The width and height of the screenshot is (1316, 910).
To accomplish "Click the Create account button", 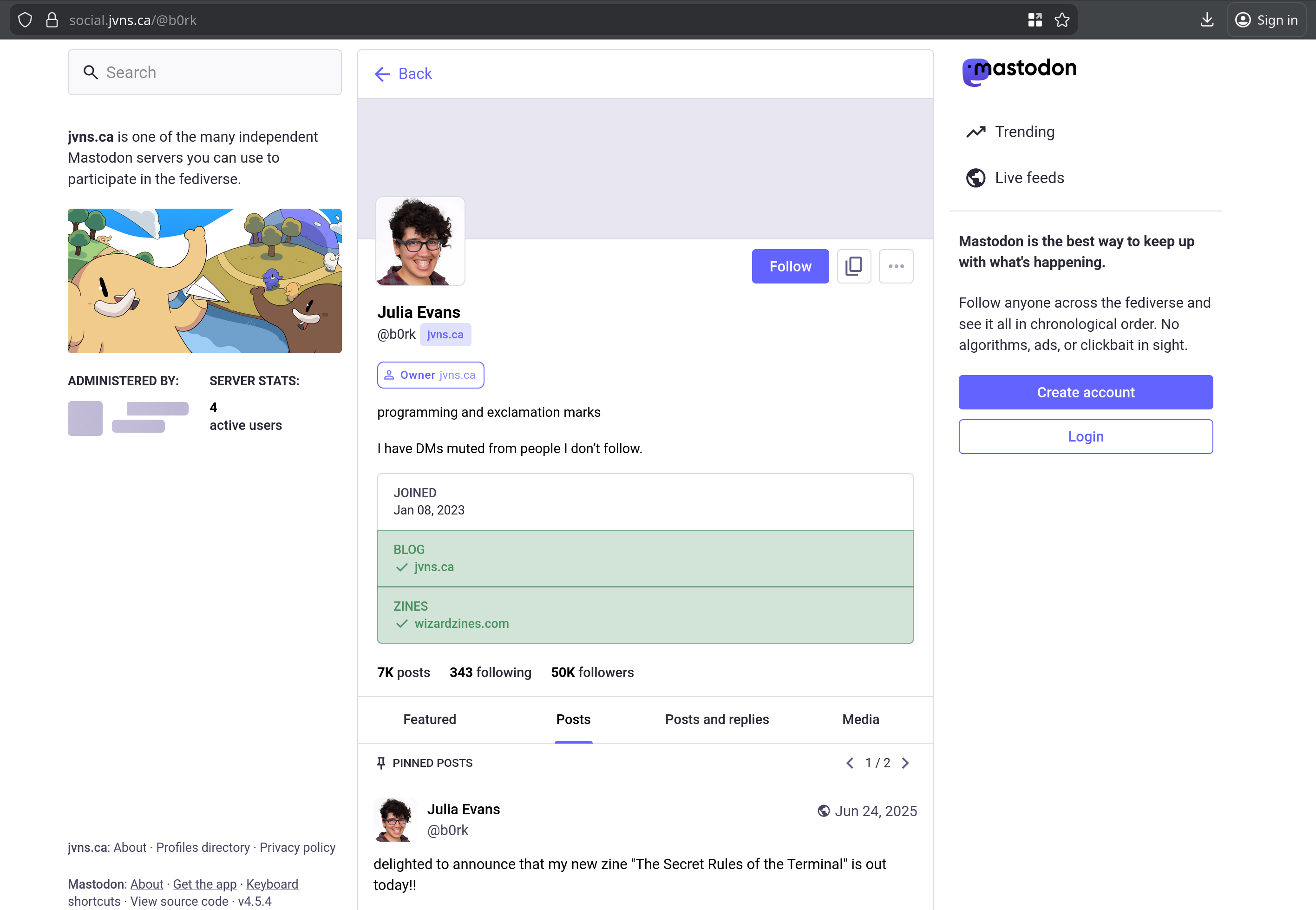I will coord(1085,392).
